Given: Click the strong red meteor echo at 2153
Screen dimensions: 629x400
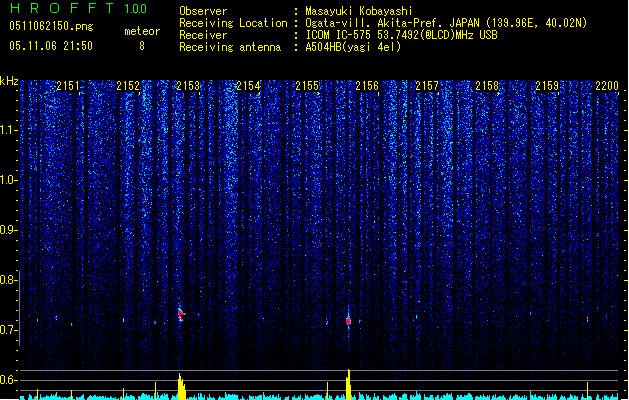Looking at the screenshot, I should click(x=181, y=315).
